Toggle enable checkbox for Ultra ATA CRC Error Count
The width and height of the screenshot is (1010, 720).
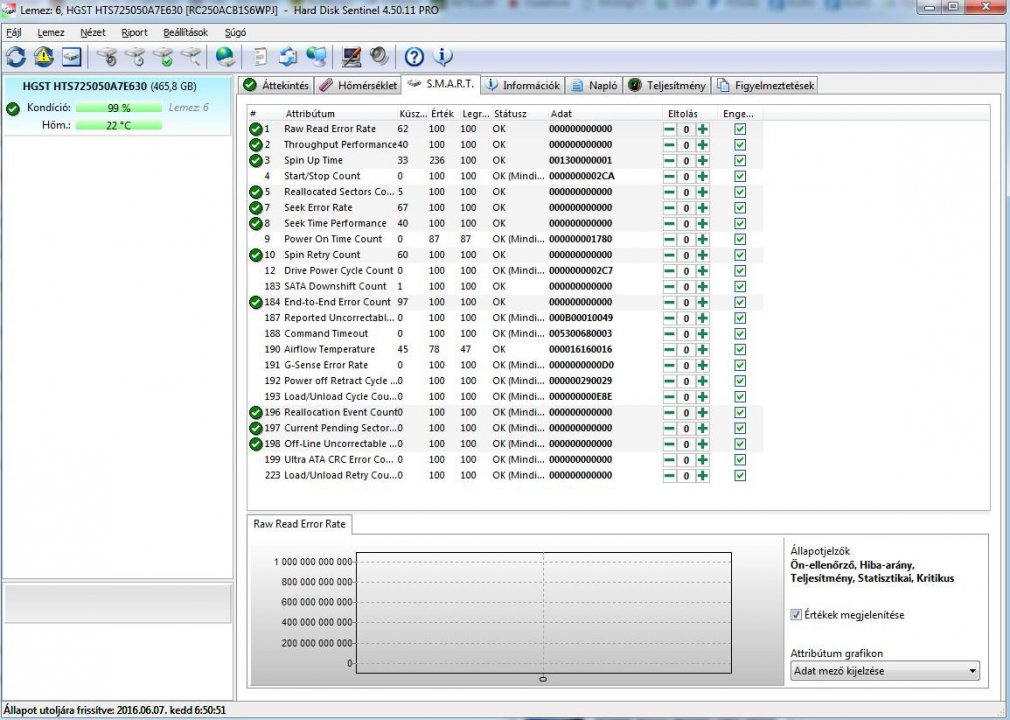(740, 460)
